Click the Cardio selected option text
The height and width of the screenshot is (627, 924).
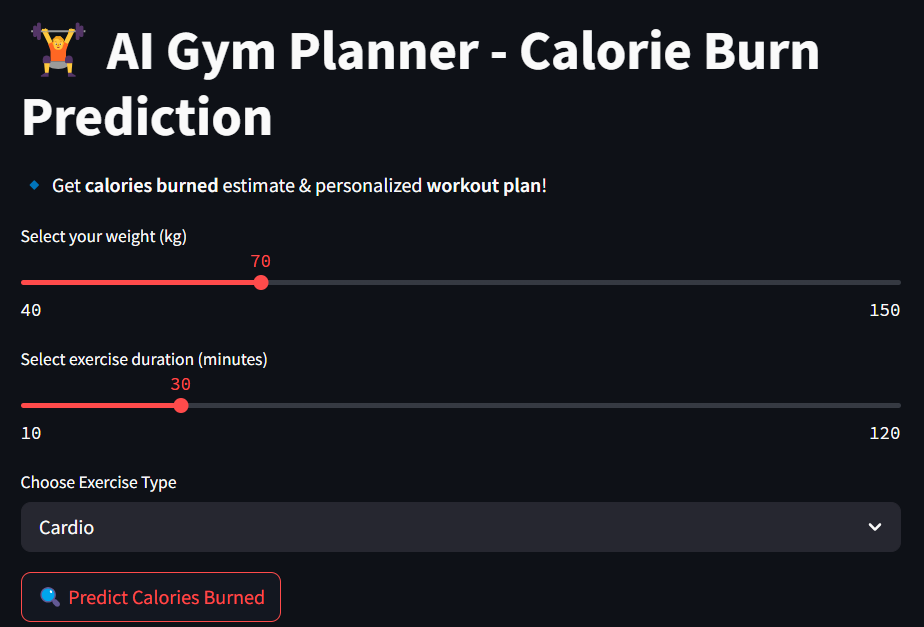(x=67, y=527)
